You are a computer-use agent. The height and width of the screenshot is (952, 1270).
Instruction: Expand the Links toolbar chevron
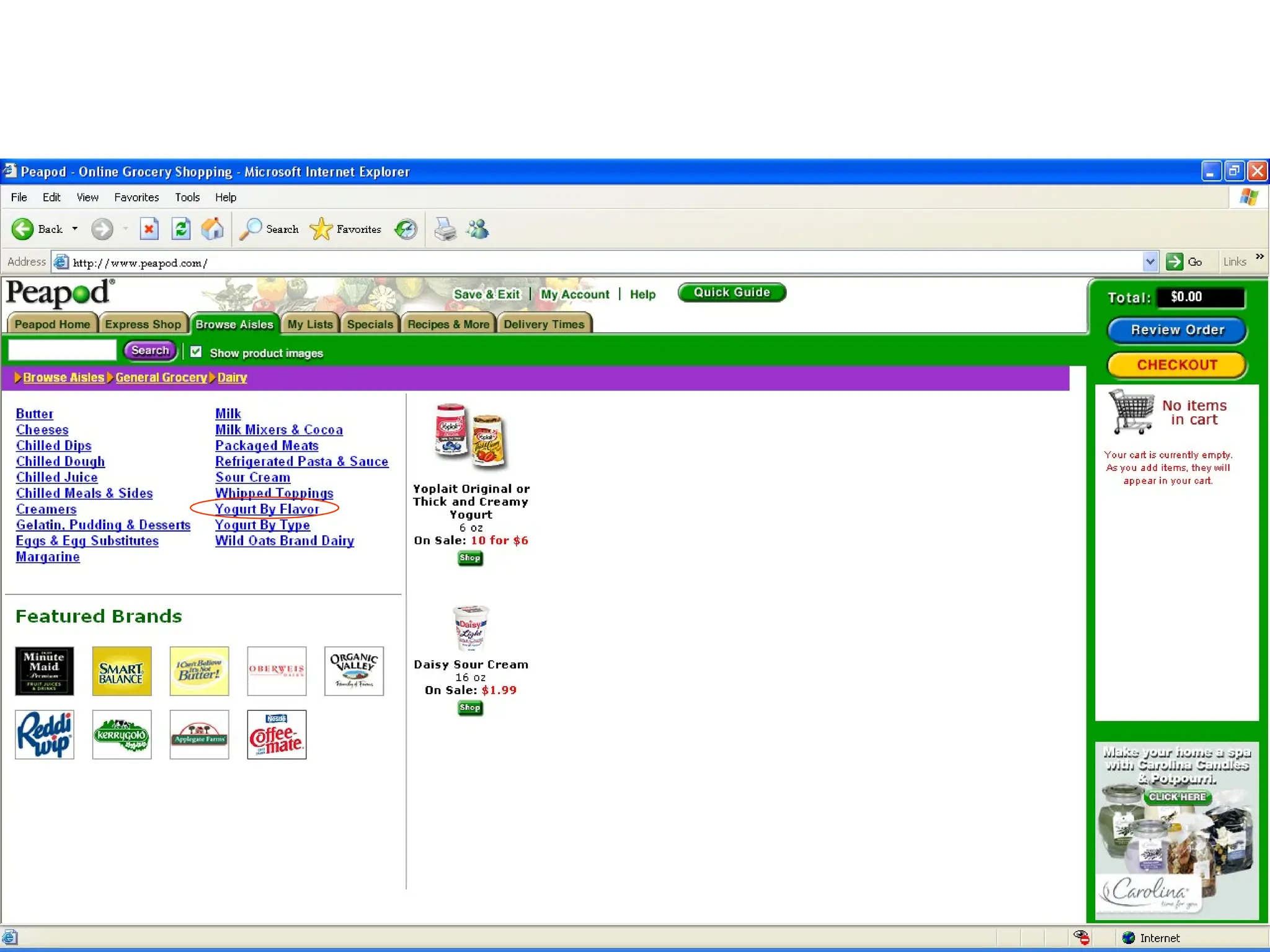click(1259, 257)
